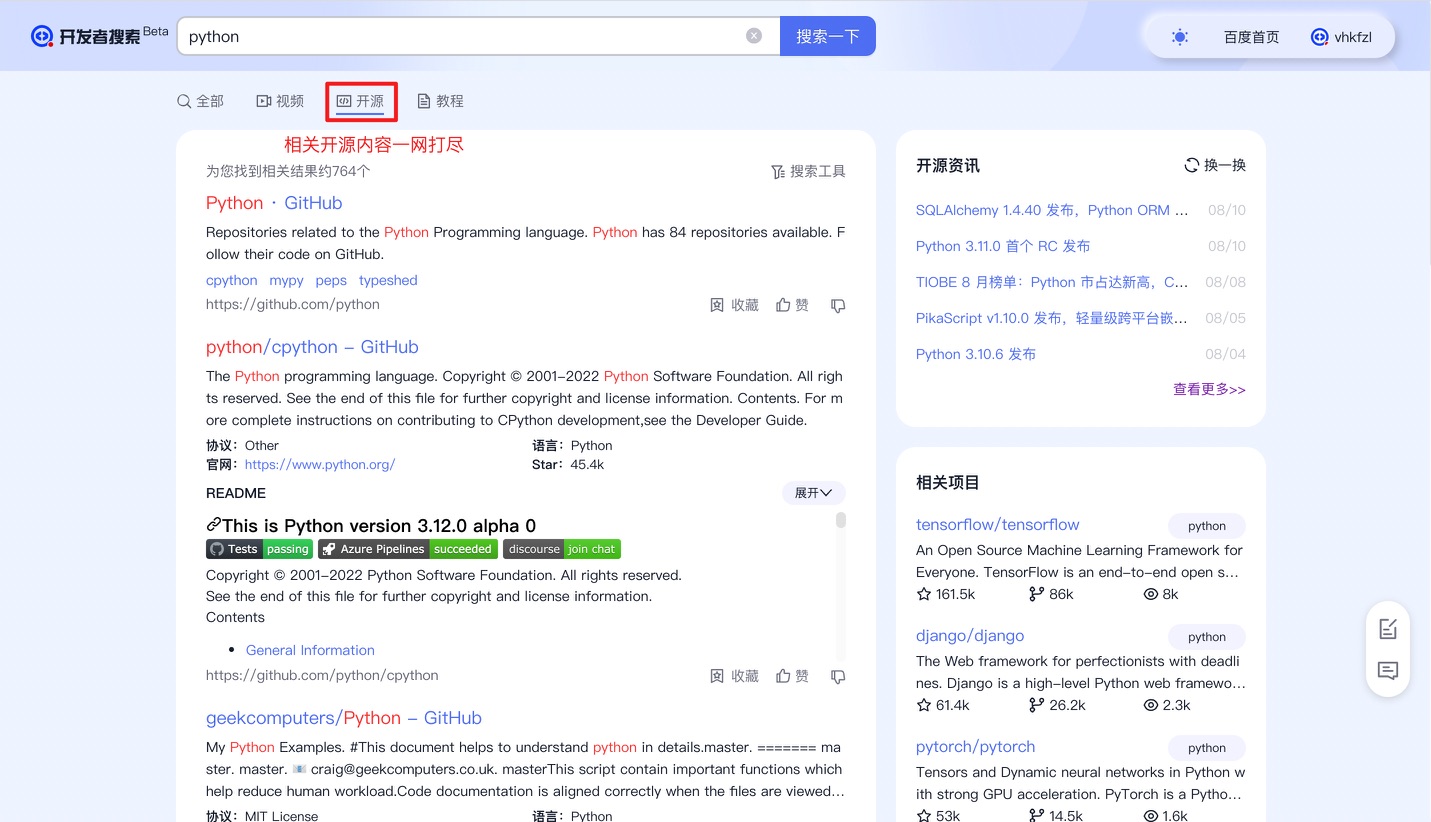Click the Tests passing badge
The width and height of the screenshot is (1431, 822).
click(259, 549)
